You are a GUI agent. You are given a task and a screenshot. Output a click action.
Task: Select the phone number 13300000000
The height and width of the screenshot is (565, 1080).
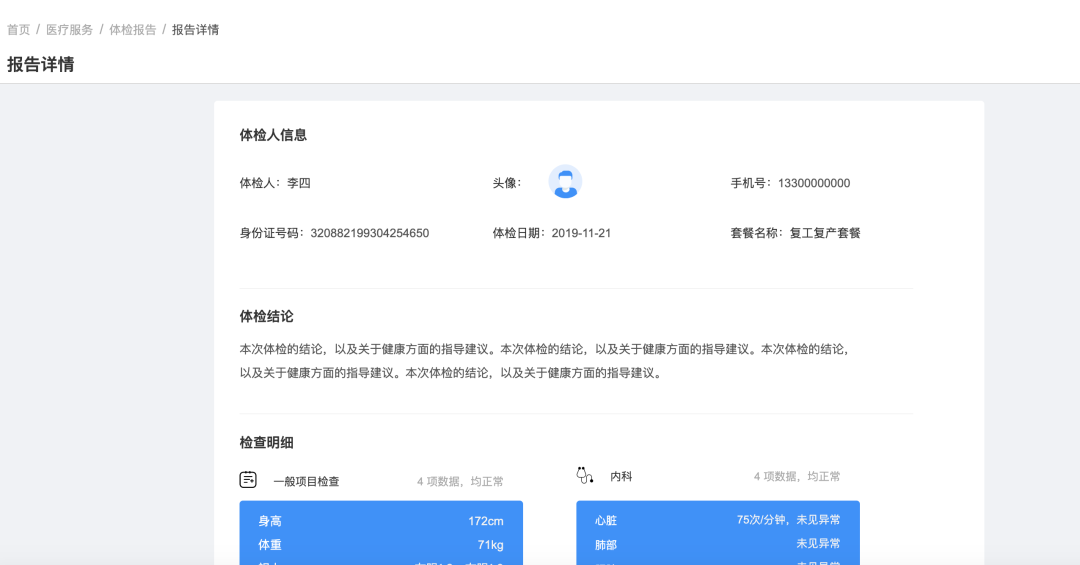click(813, 183)
